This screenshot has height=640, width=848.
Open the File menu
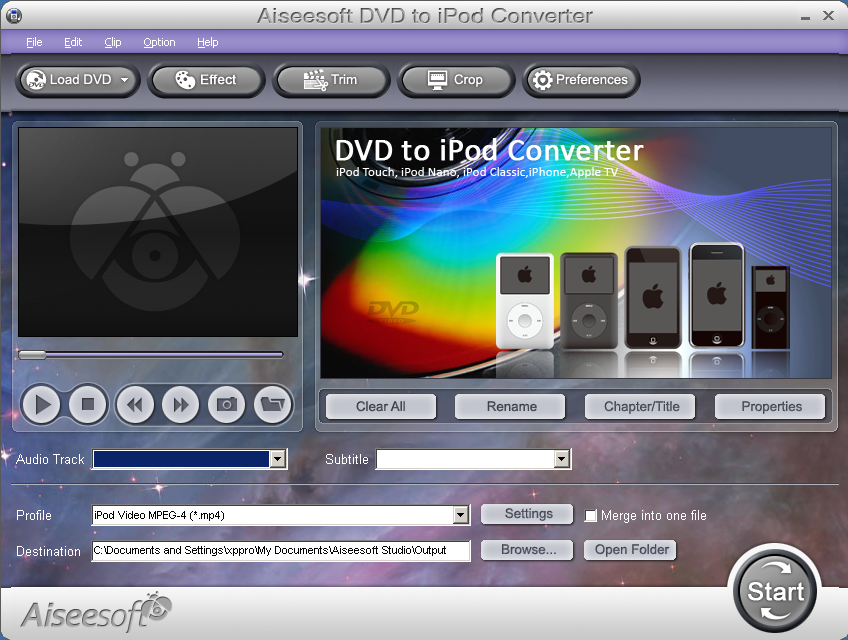pyautogui.click(x=34, y=42)
